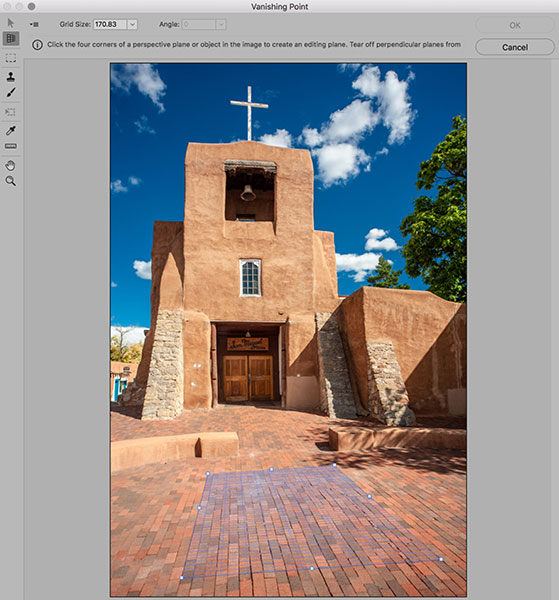Expand the Grid Size dropdown arrow
The height and width of the screenshot is (600, 559).
132,24
